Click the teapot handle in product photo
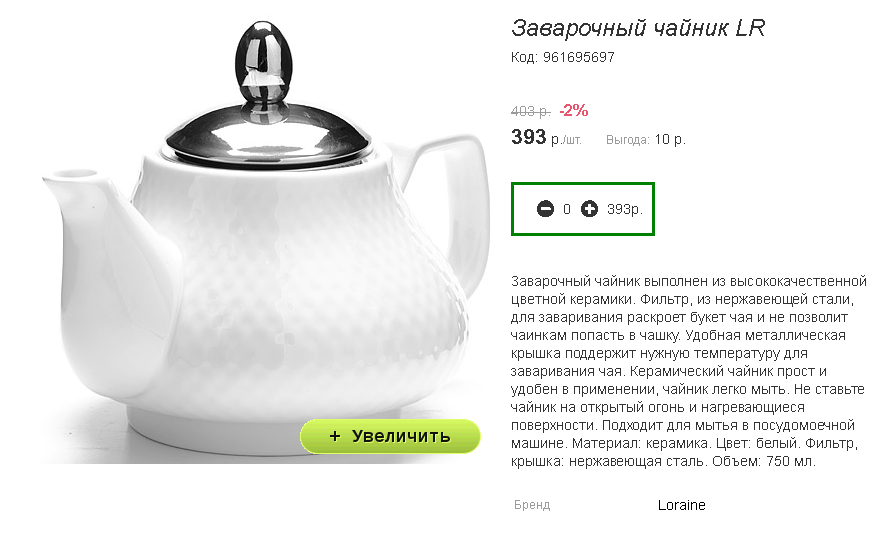 click(x=451, y=197)
